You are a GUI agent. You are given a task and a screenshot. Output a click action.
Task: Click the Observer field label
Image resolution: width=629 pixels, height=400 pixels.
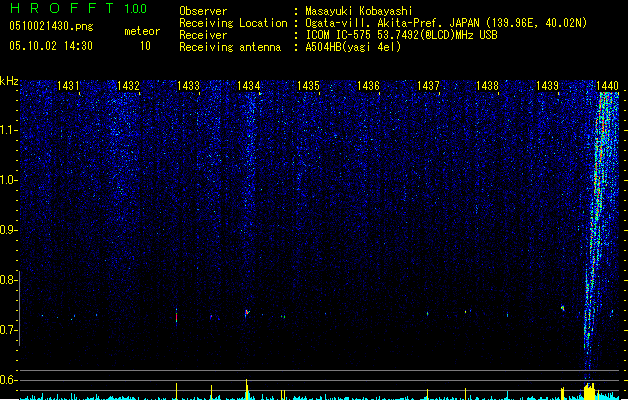point(203,11)
